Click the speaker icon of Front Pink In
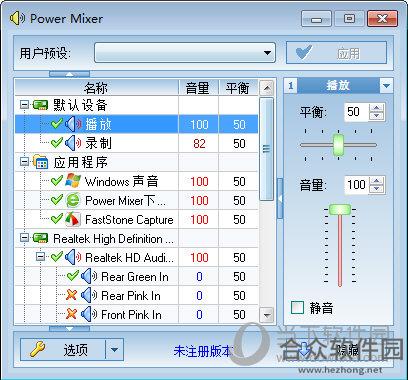408x380 pixels. pyautogui.click(x=89, y=314)
